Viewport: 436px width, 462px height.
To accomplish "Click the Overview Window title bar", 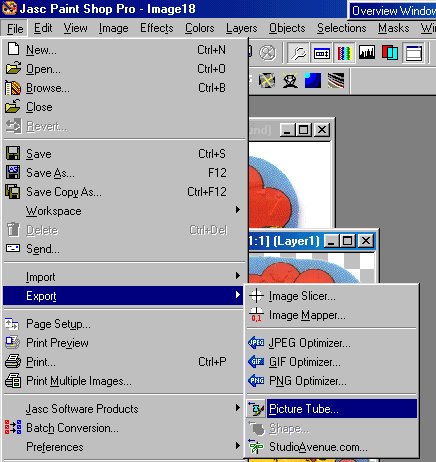I will point(392,11).
